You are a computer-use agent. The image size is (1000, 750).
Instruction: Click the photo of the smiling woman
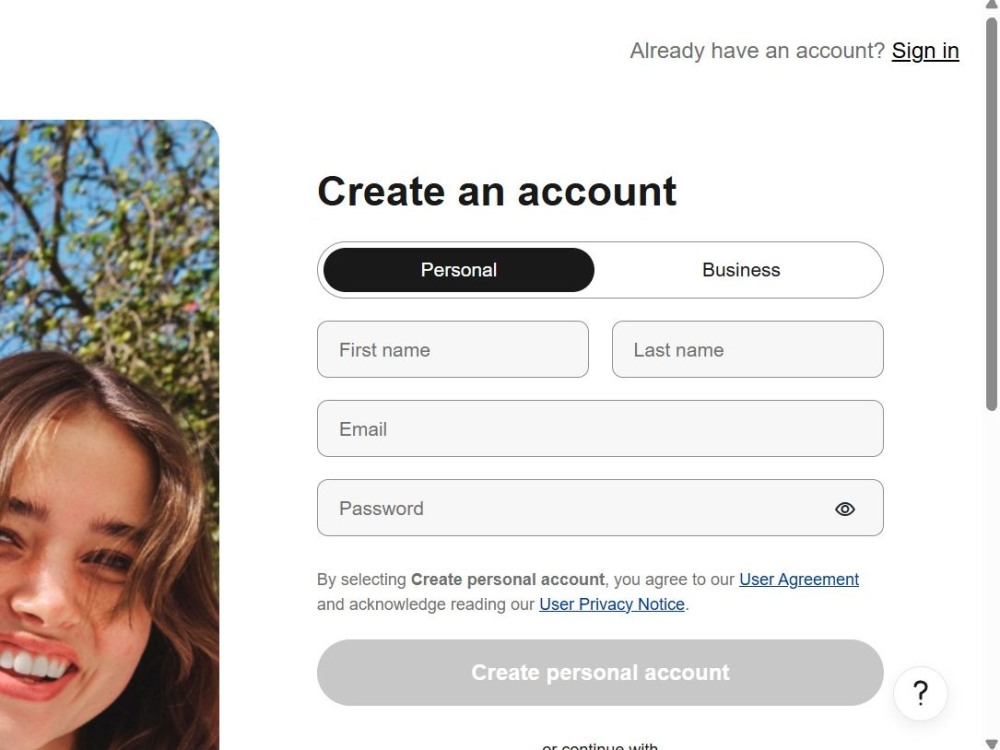coord(110,435)
